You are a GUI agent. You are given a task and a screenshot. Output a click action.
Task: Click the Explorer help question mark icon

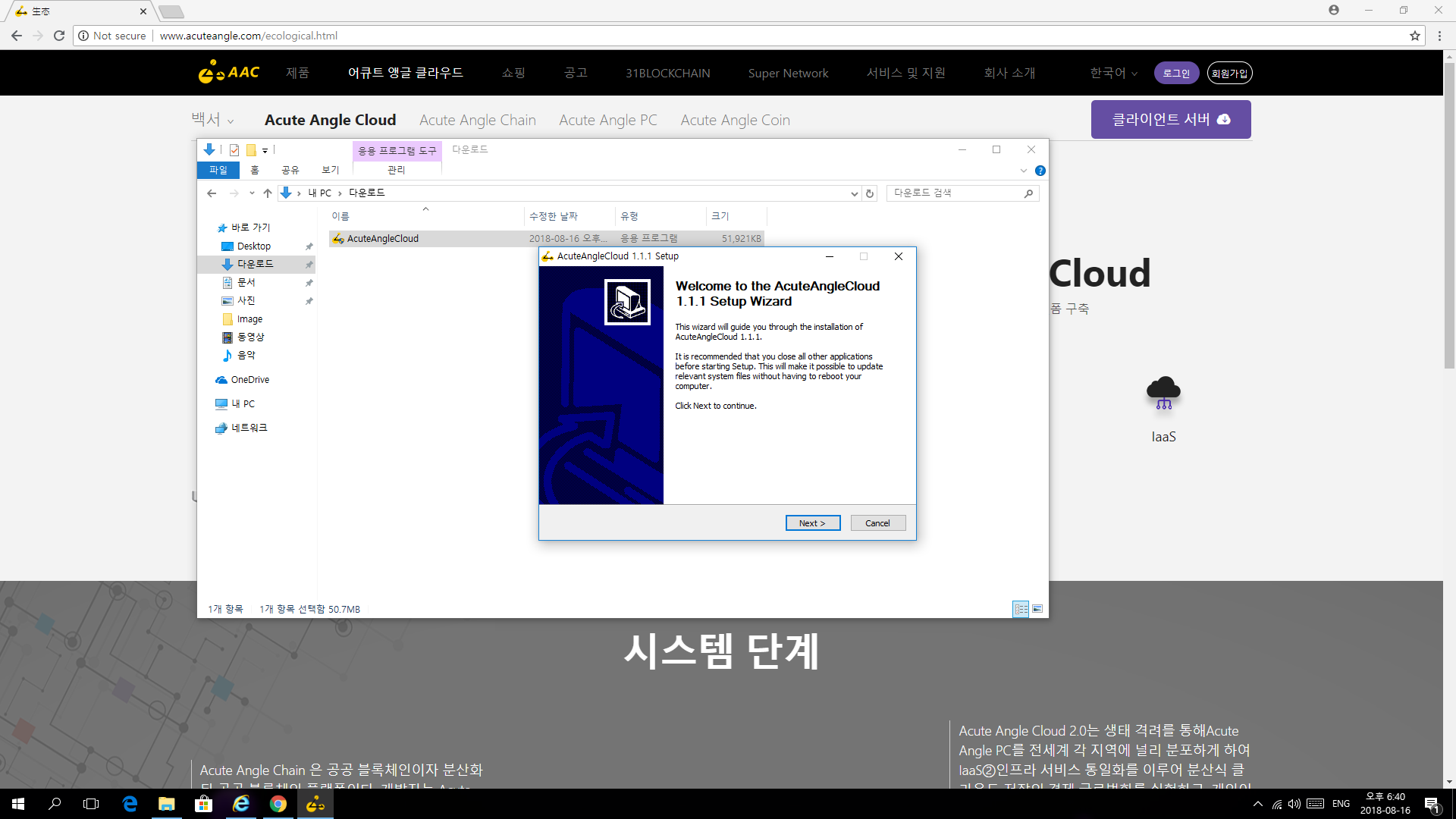[x=1040, y=171]
